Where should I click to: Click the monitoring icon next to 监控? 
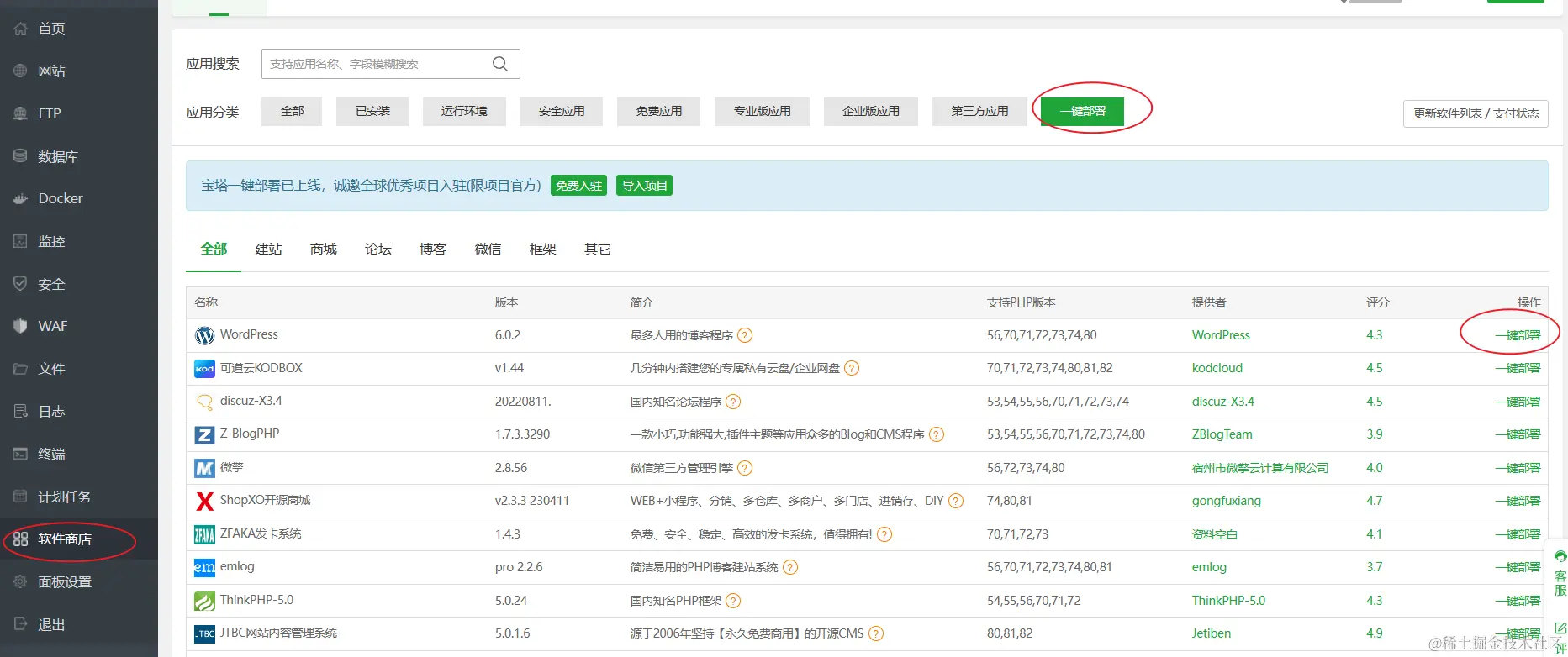(x=21, y=241)
